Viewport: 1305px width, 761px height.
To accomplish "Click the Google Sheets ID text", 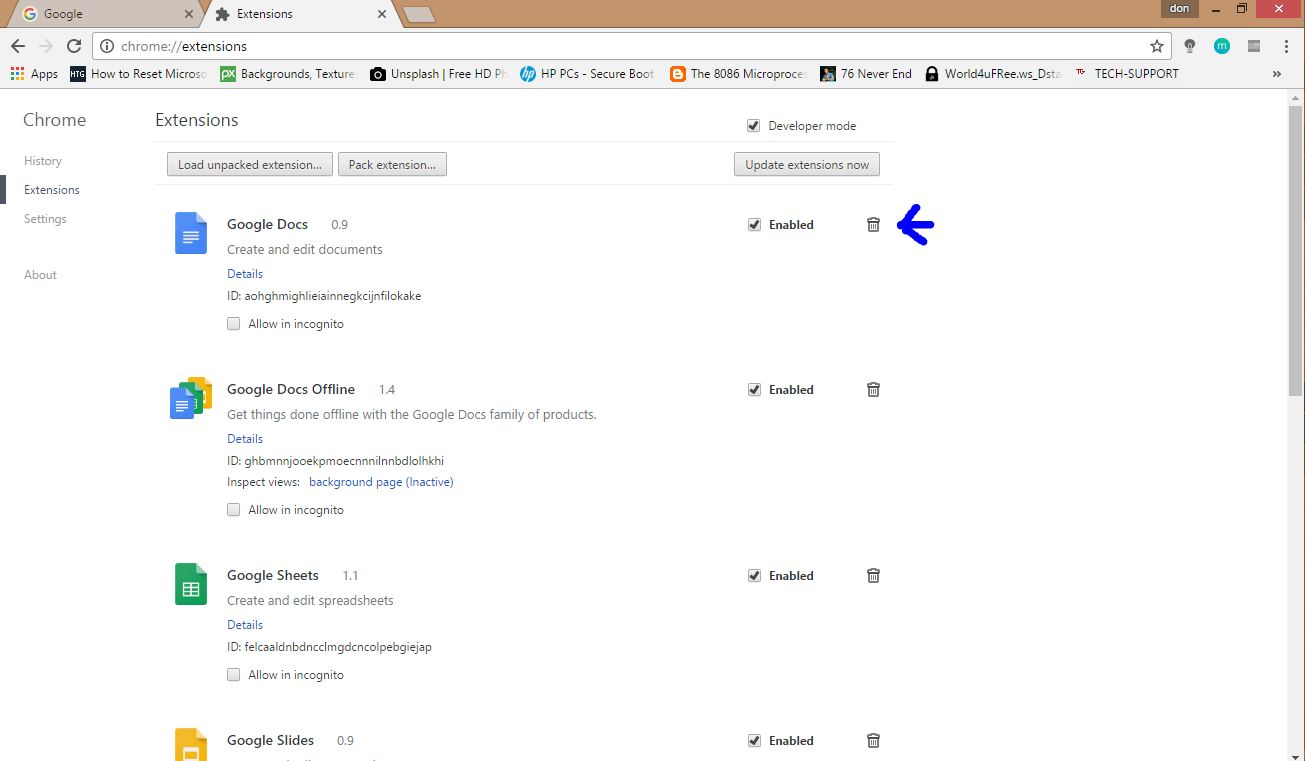I will (x=329, y=647).
